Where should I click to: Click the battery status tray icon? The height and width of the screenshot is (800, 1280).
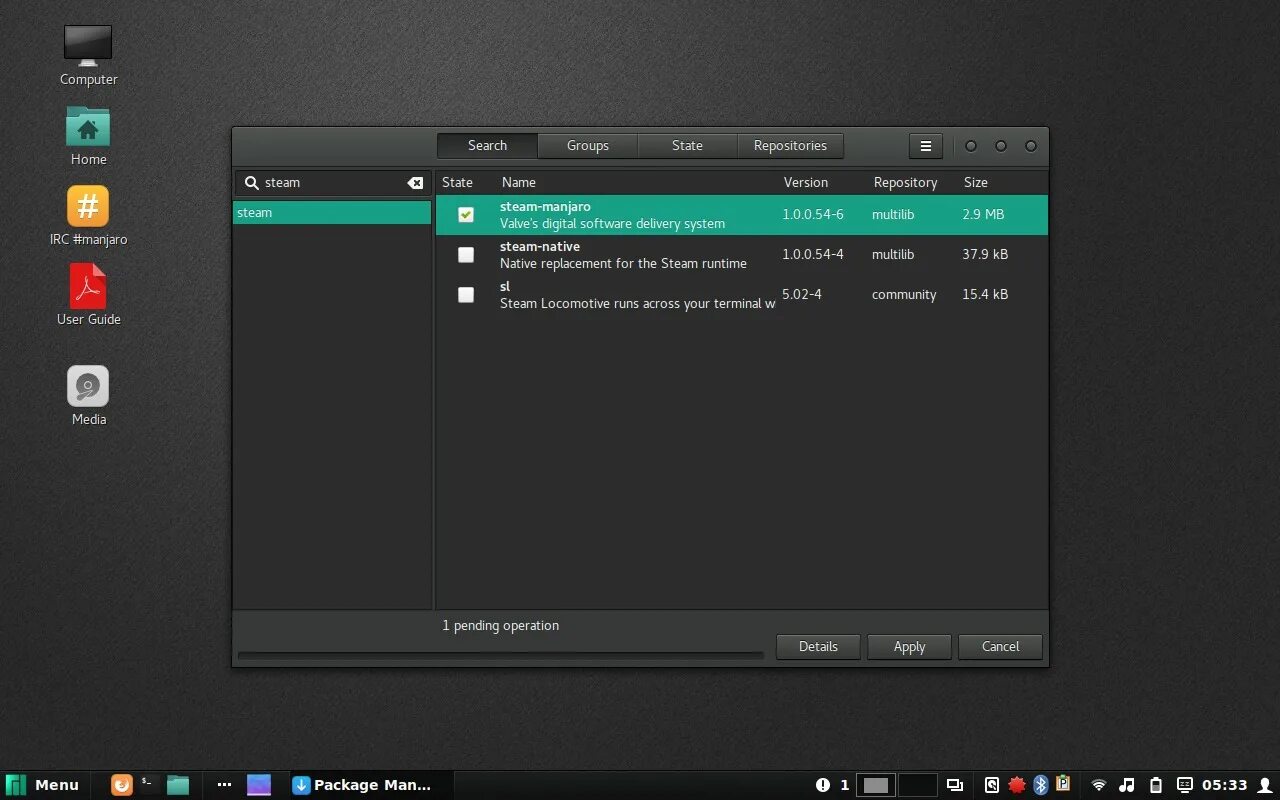[x=1156, y=785]
